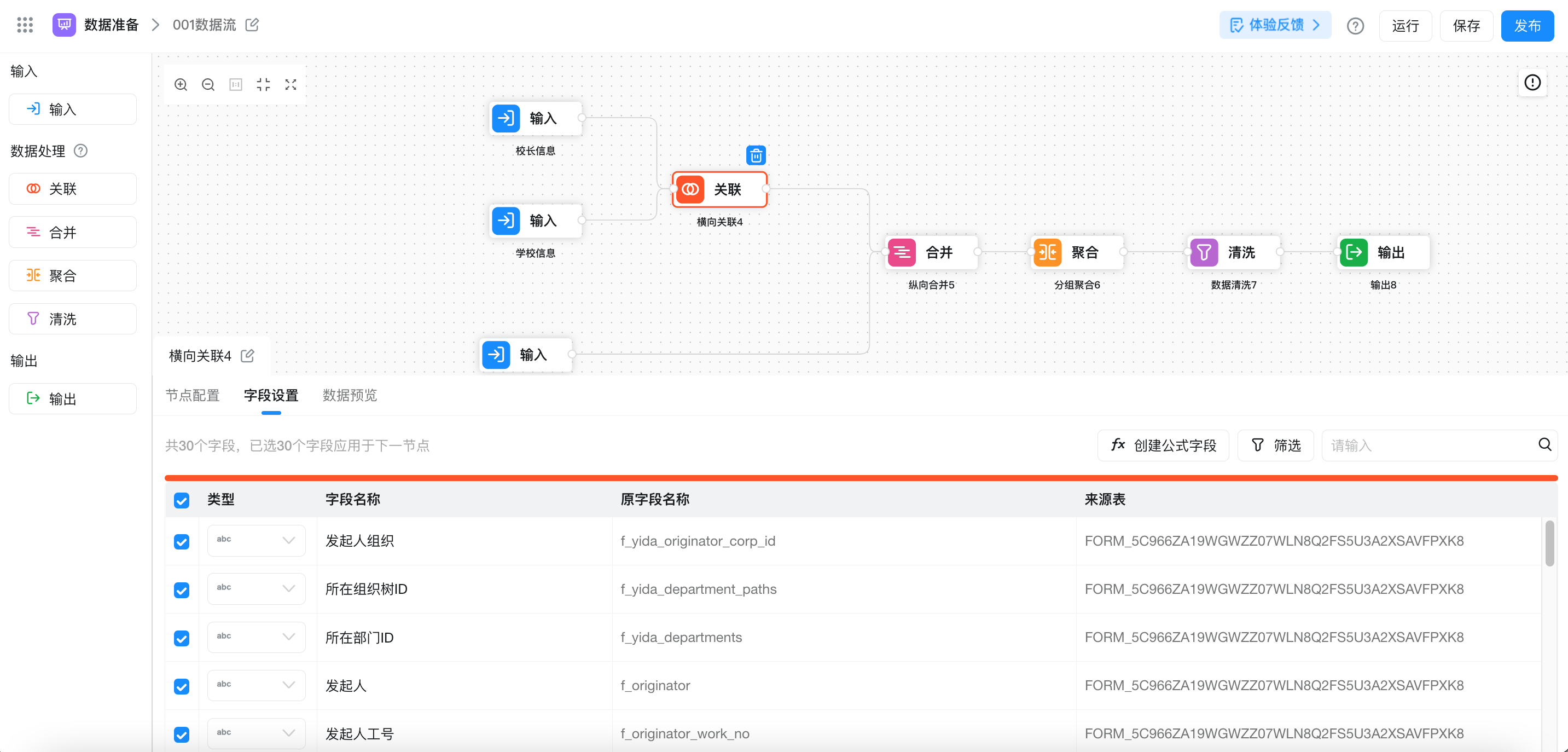Zoom out on the canvas
This screenshot has height=752, width=1568.
point(208,85)
